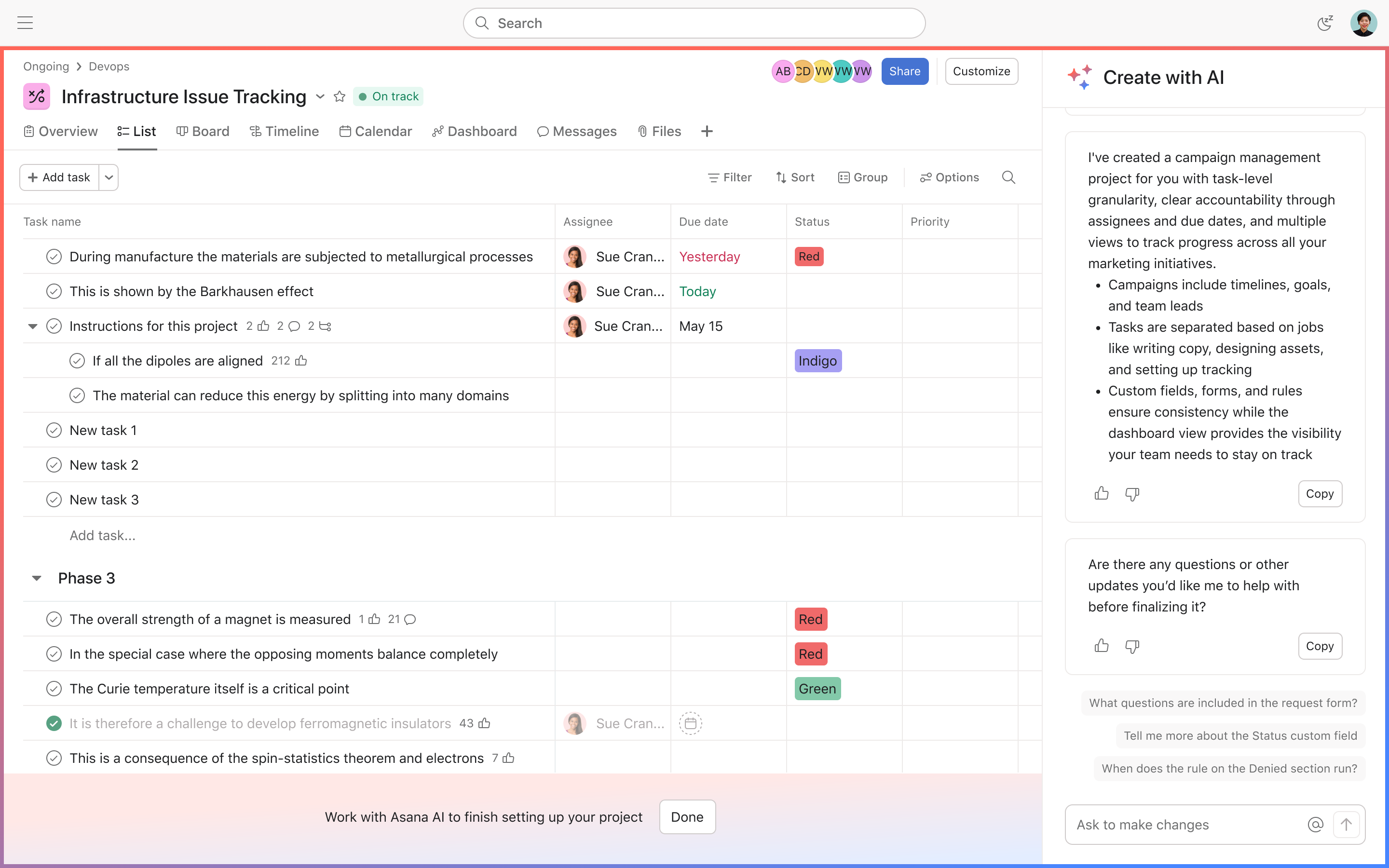Open the Dashboard tab
The width and height of the screenshot is (1389, 868).
[474, 132]
